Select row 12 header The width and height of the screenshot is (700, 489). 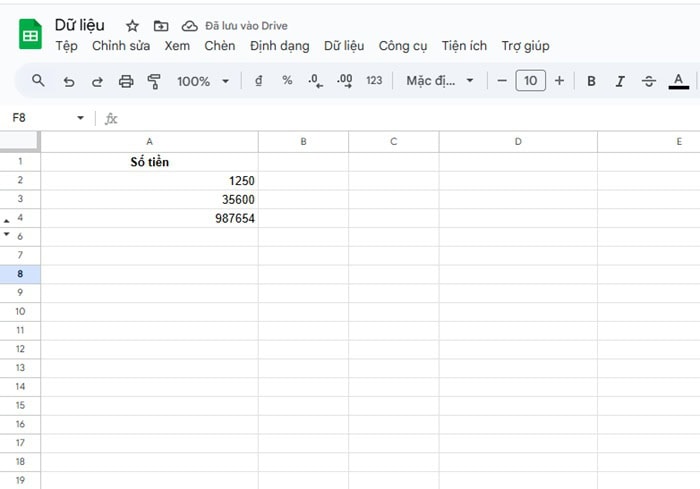coord(20,349)
